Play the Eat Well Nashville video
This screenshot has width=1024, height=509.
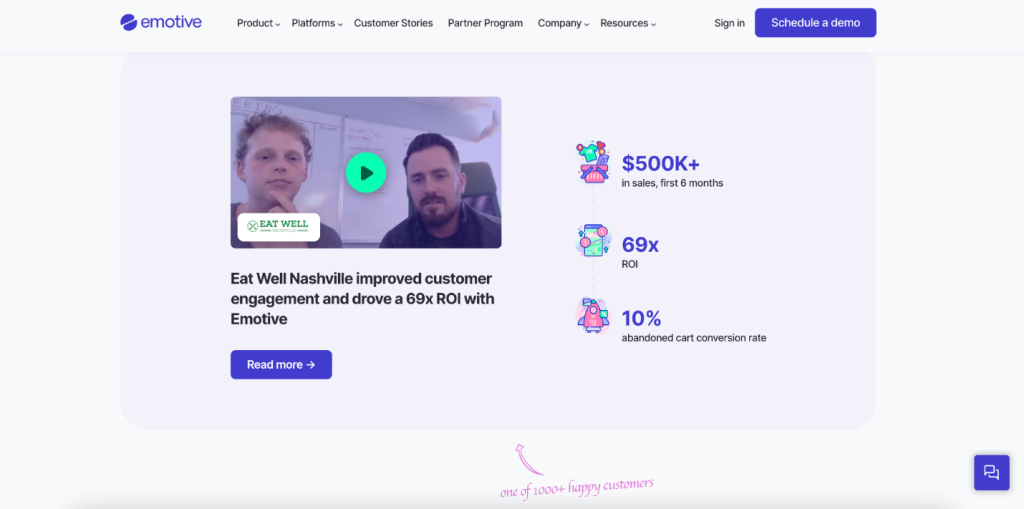pyautogui.click(x=366, y=173)
